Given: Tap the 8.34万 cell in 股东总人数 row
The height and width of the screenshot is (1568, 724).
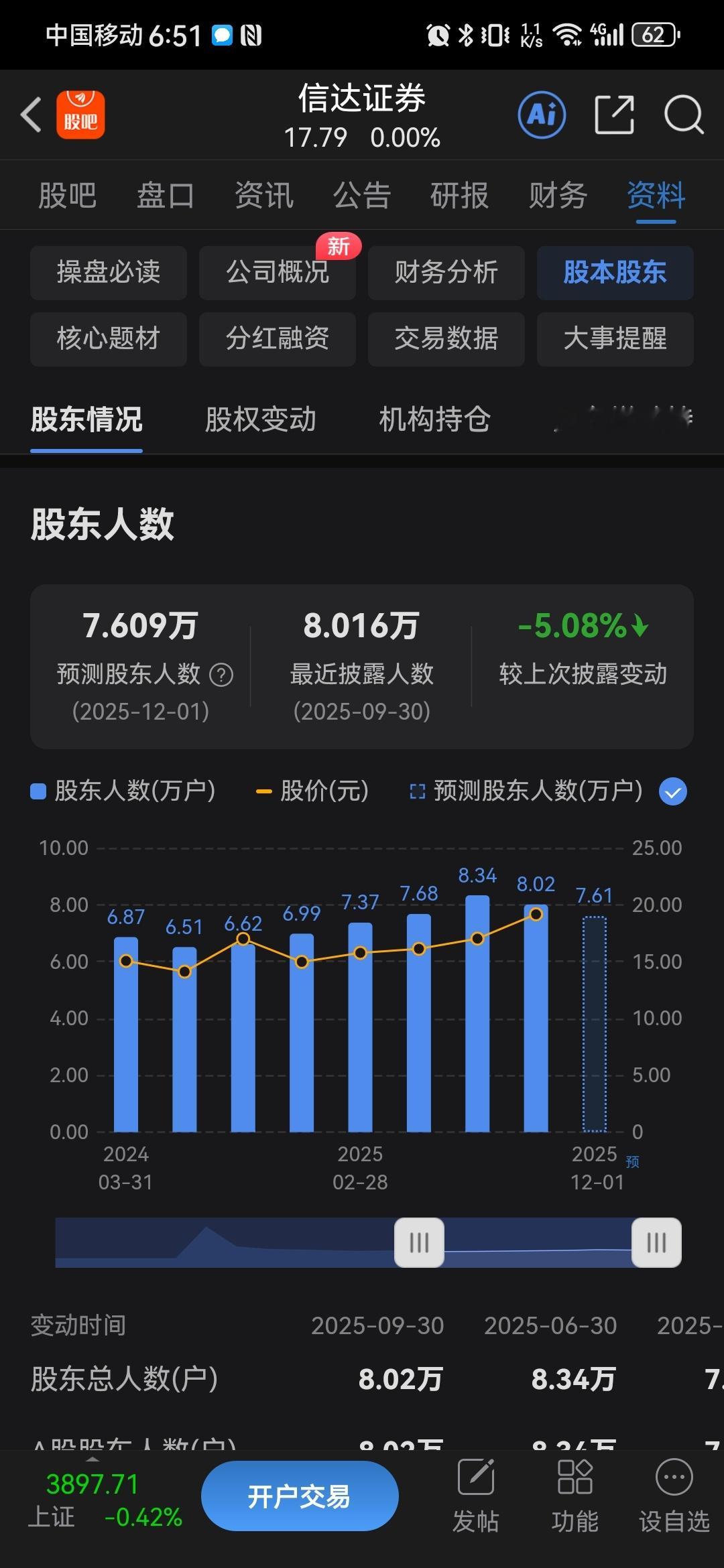Looking at the screenshot, I should (573, 1380).
